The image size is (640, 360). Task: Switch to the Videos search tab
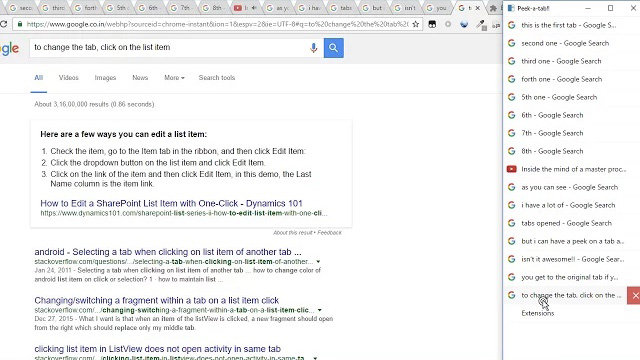pyautogui.click(x=69, y=78)
